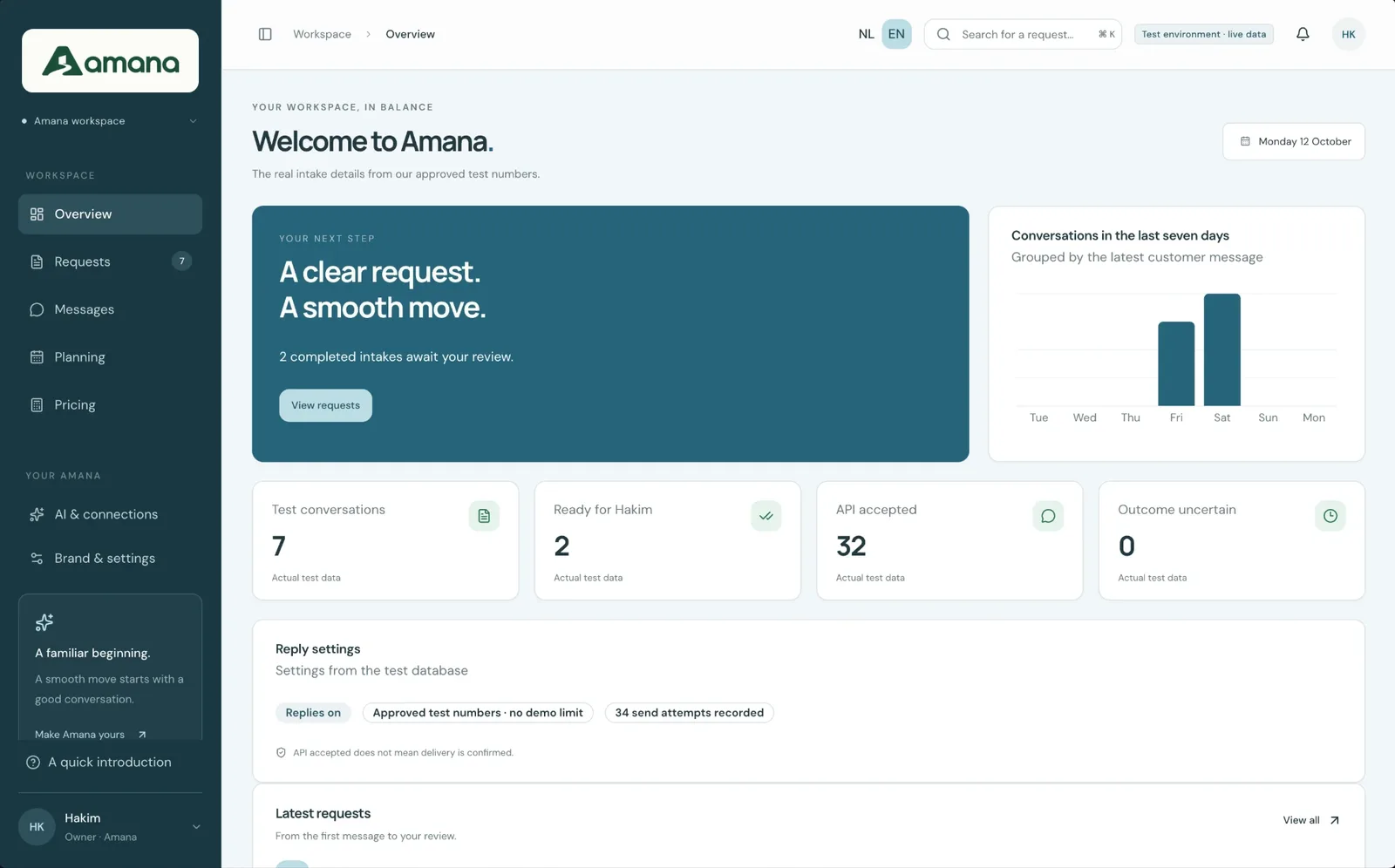The image size is (1395, 868).
Task: Click the 34 send attempts recorded chip
Action: (x=689, y=713)
